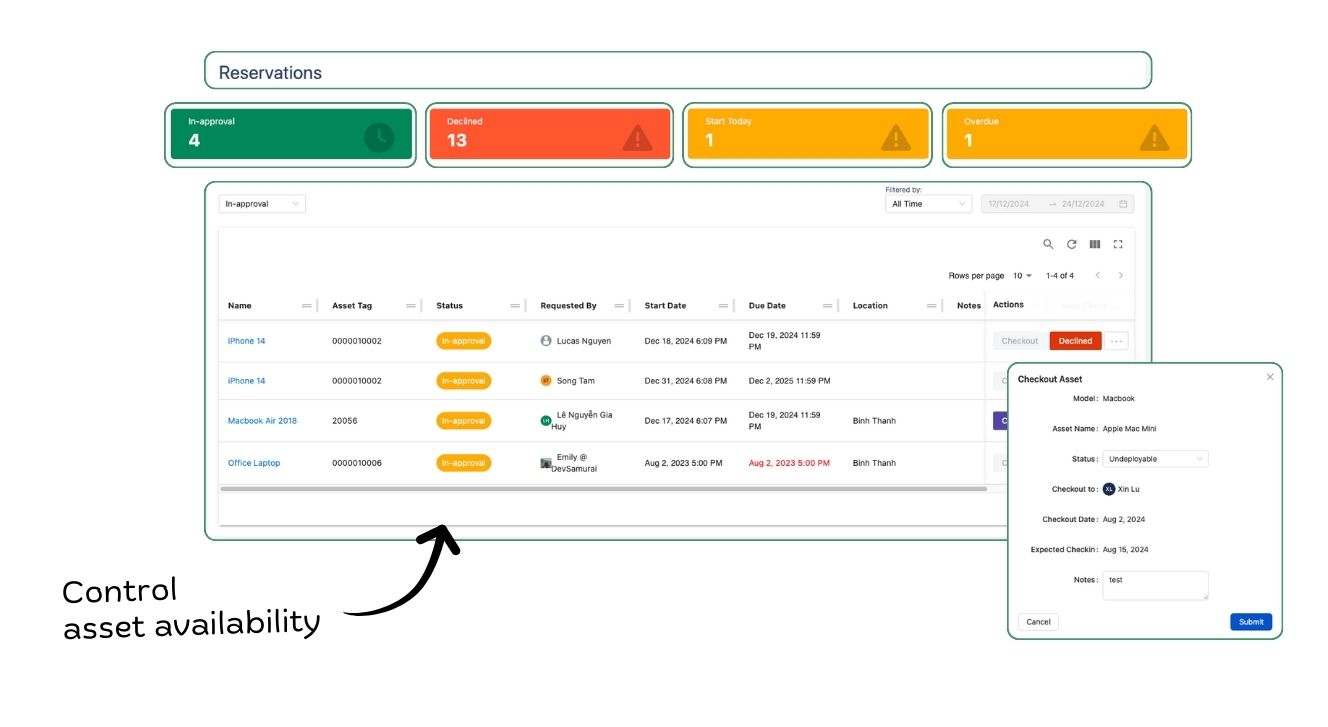Open the calendar icon in date range
The height and width of the screenshot is (727, 1328).
pos(1123,204)
